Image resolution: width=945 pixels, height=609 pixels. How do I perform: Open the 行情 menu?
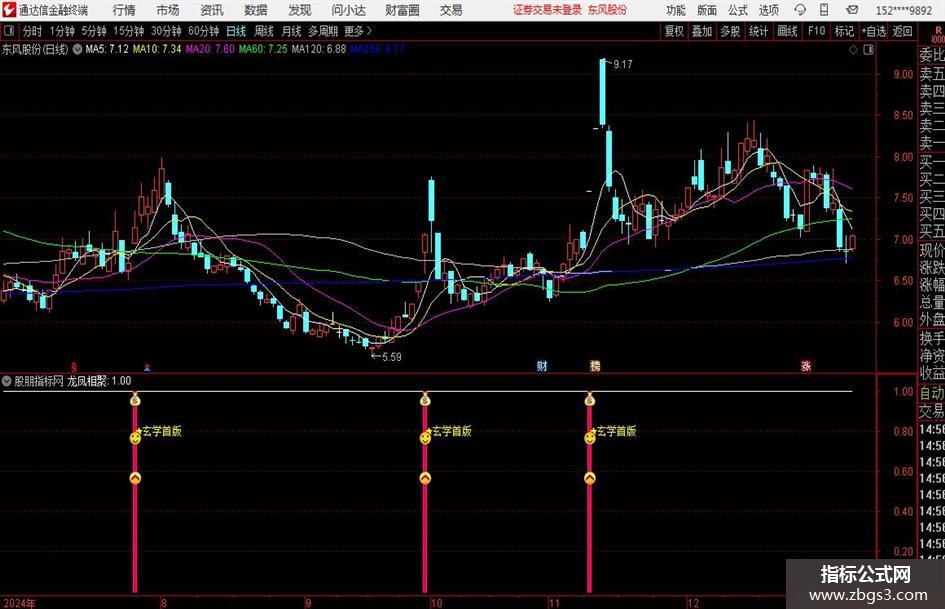coord(124,10)
